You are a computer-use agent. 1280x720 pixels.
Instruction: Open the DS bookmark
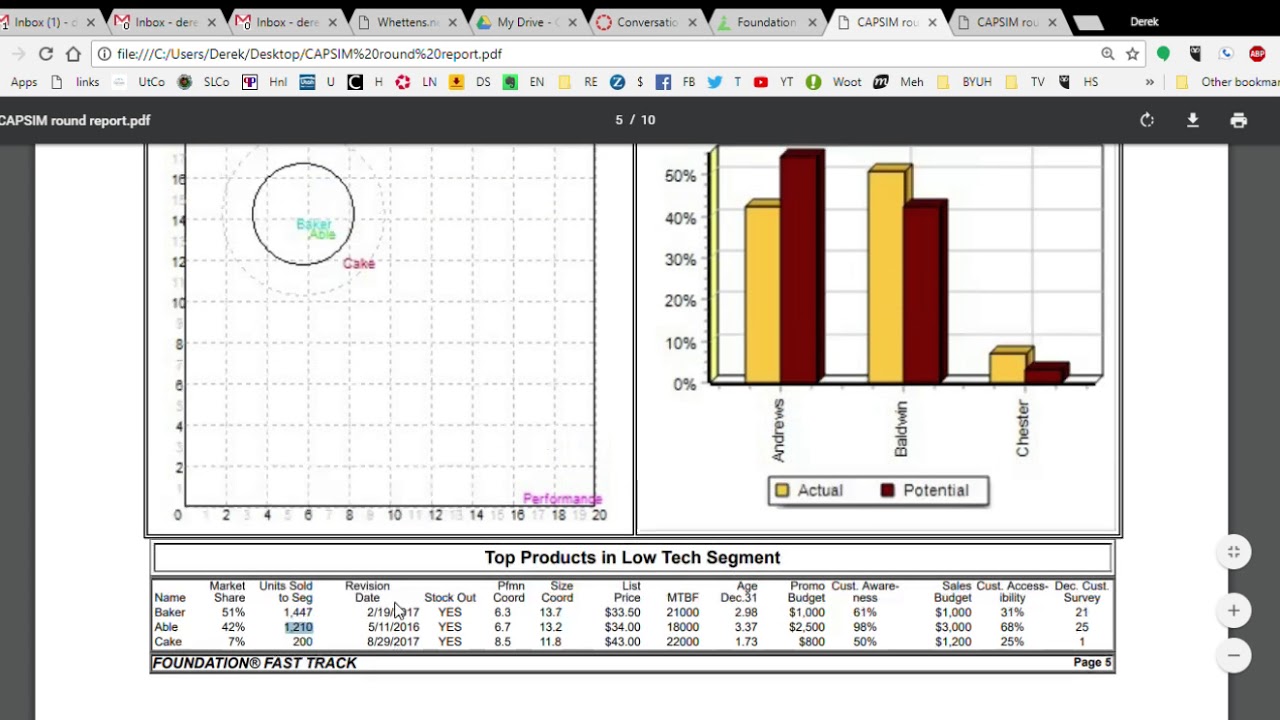point(470,82)
